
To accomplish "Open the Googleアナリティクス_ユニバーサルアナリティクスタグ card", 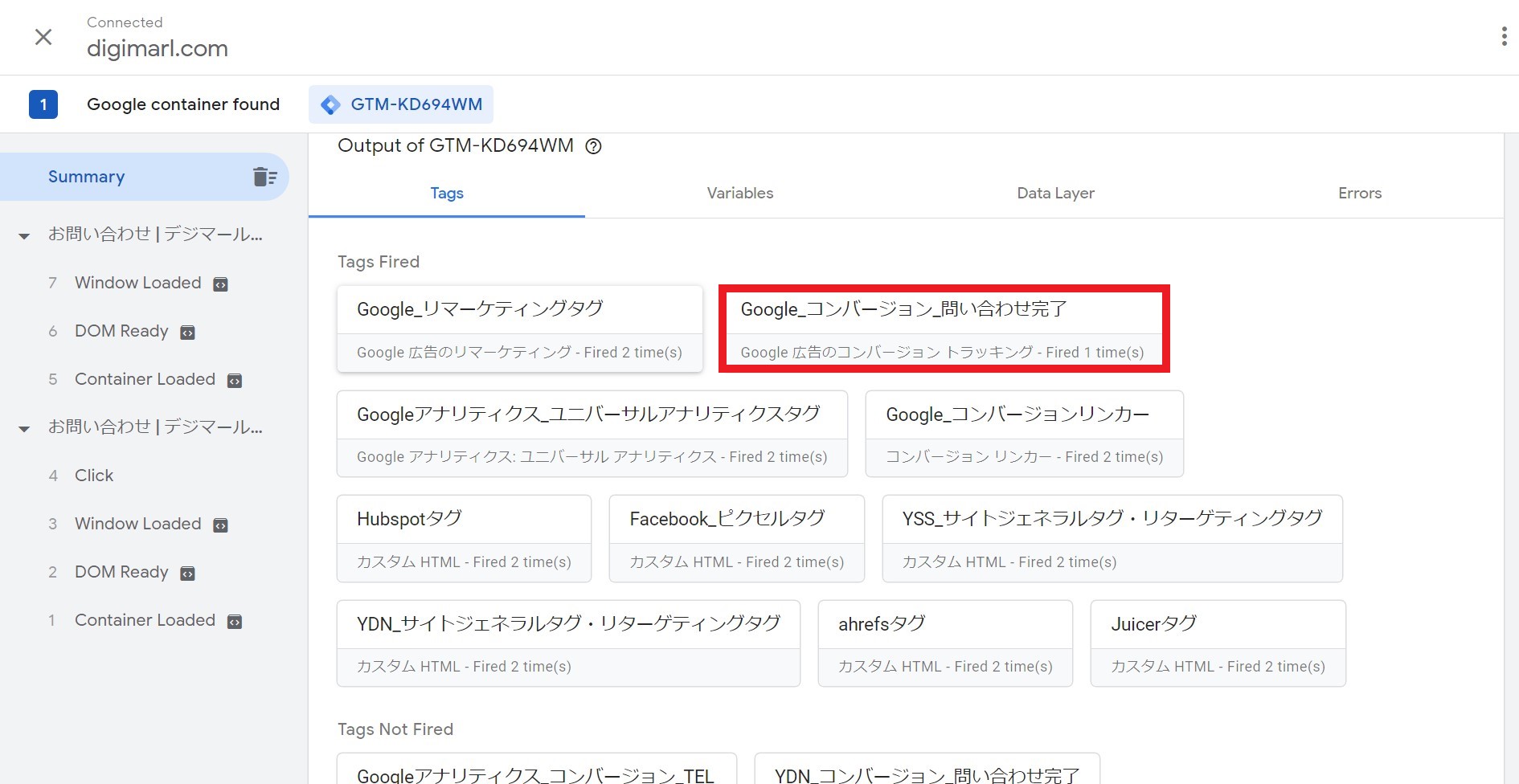I will pyautogui.click(x=592, y=434).
